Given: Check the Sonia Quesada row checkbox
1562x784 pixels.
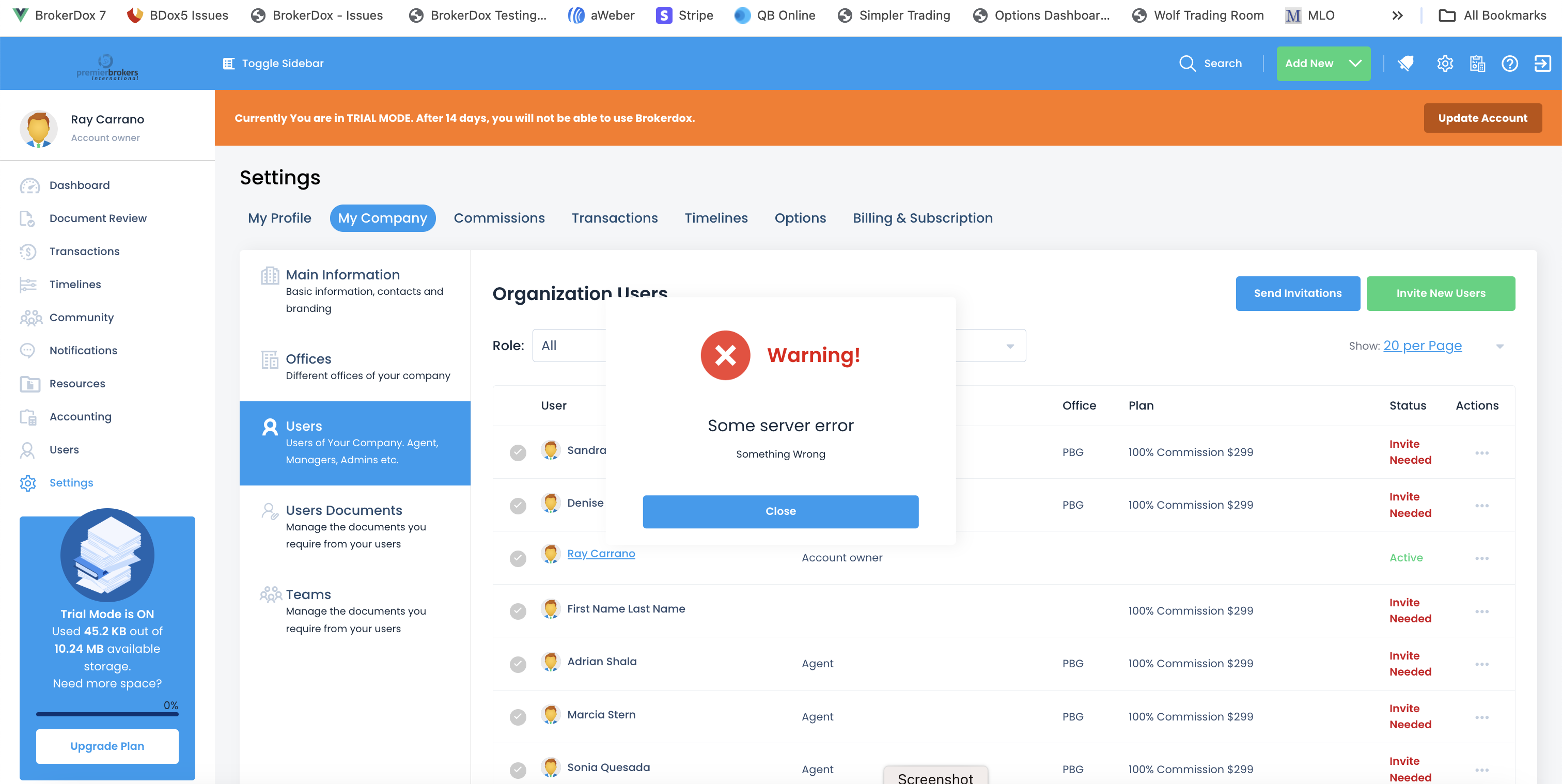Looking at the screenshot, I should coord(518,770).
